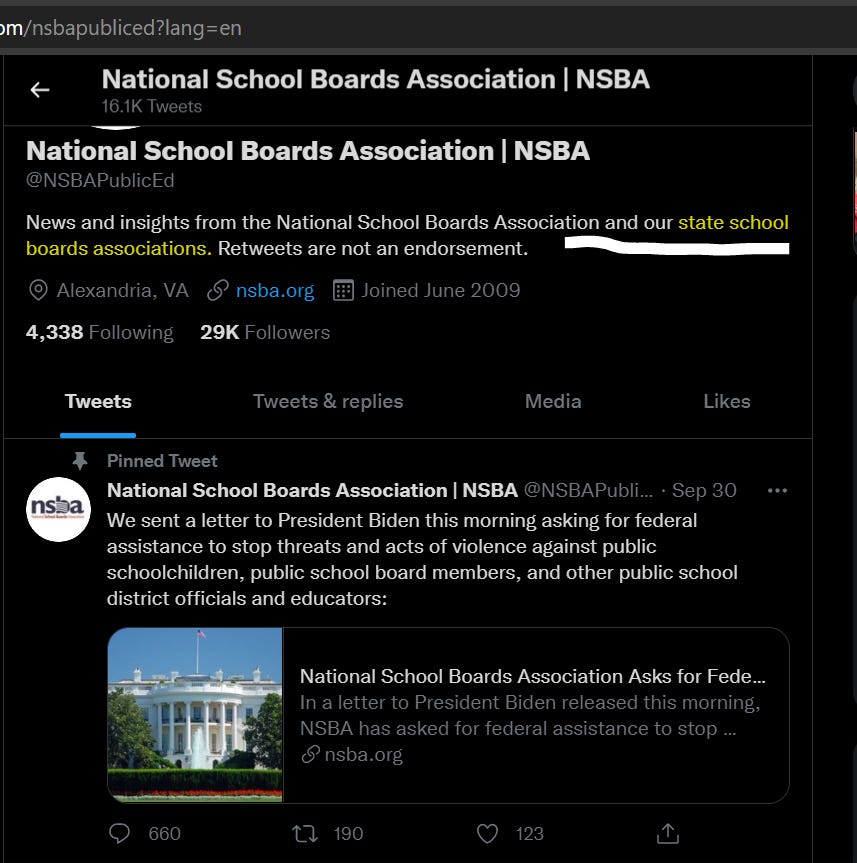Like the pinned tweet heart icon
The image size is (857, 863).
tap(487, 833)
